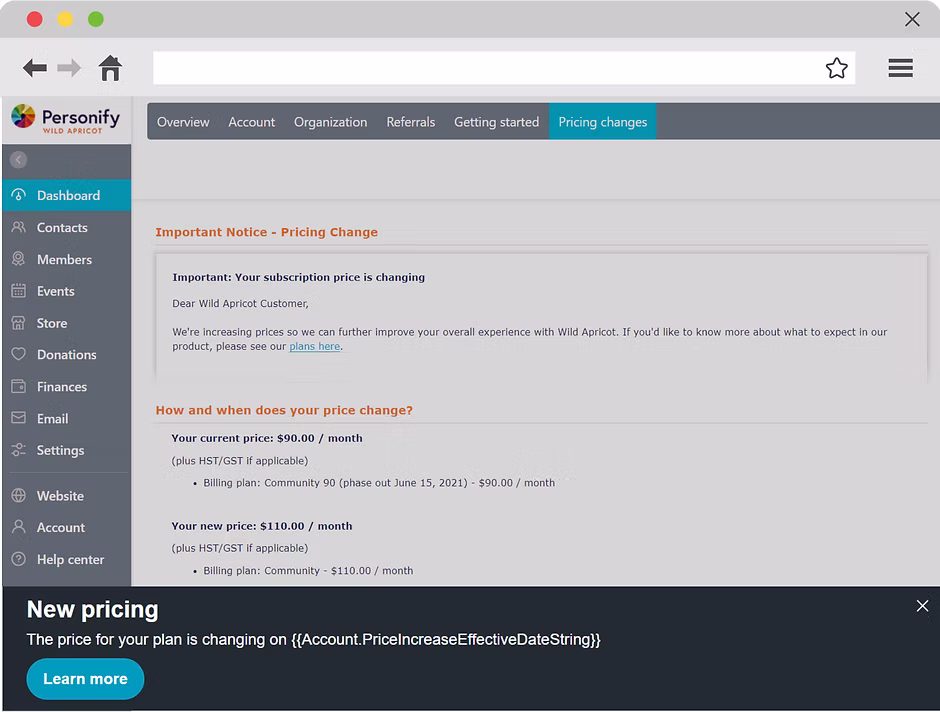Click 'Billing plan: Community 90' bullet

coord(379,483)
